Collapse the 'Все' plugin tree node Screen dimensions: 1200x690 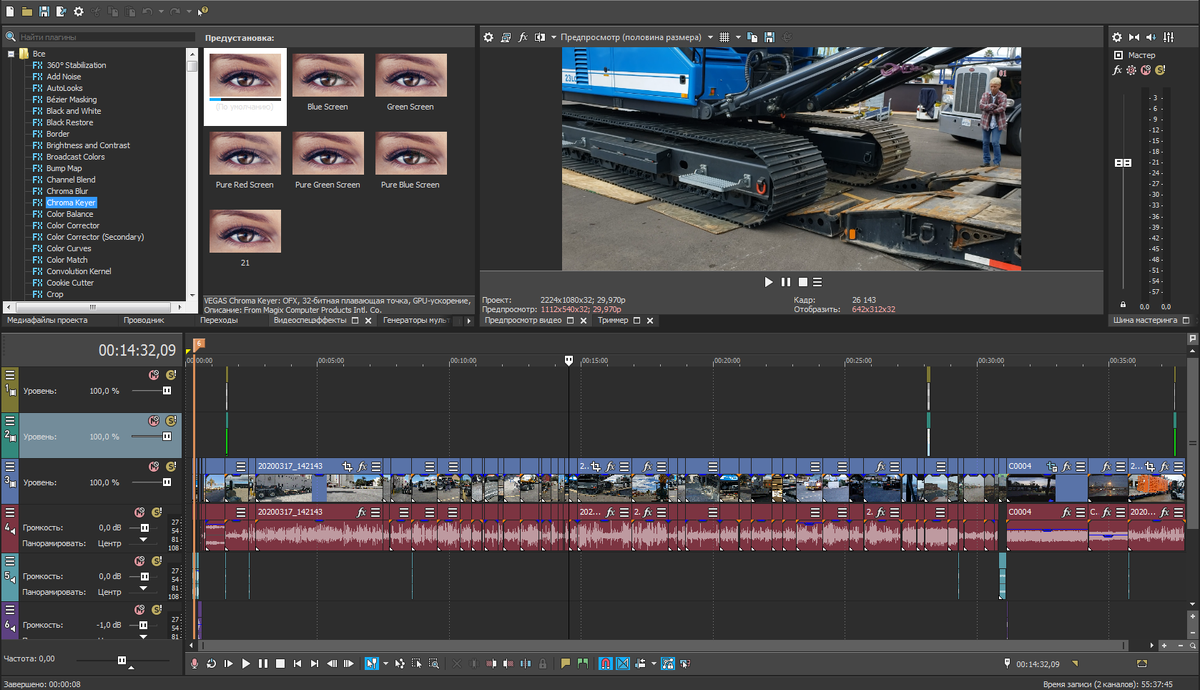click(11, 53)
